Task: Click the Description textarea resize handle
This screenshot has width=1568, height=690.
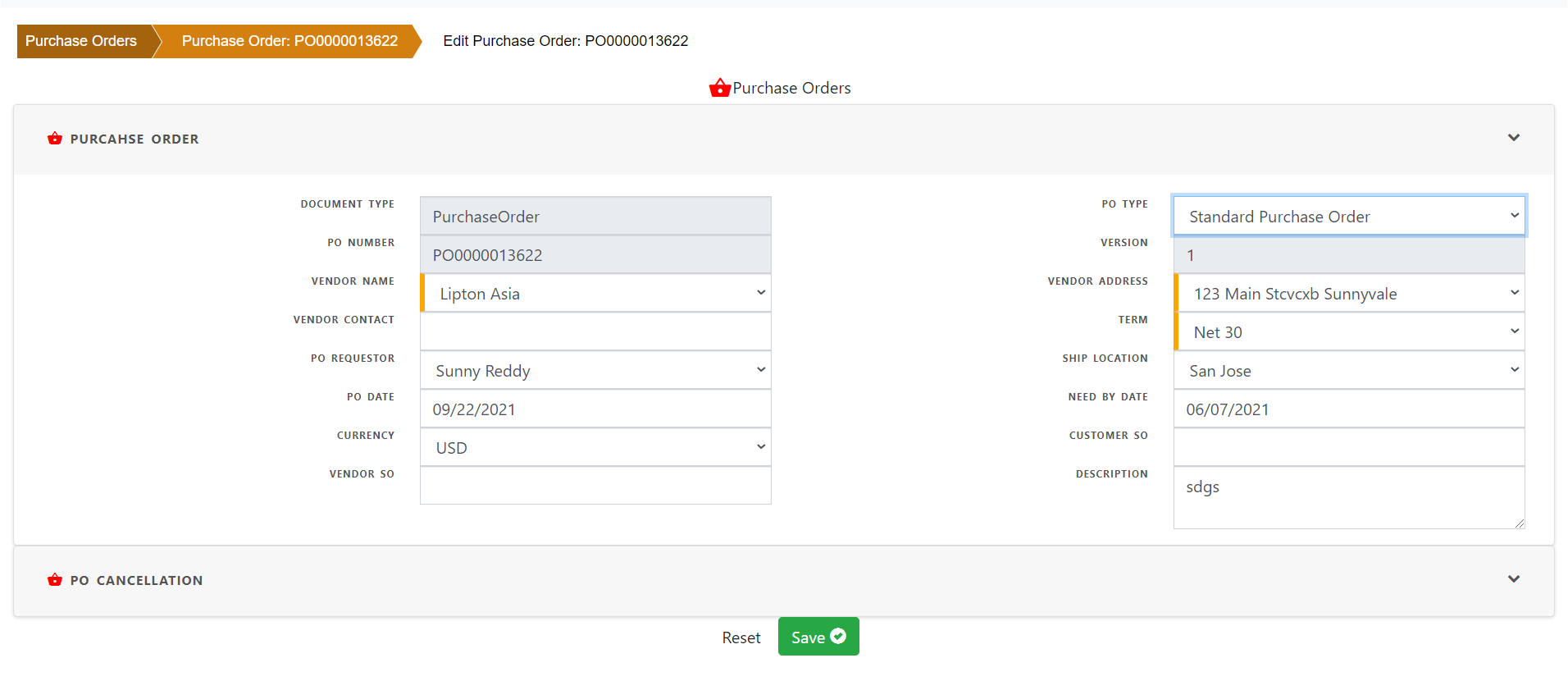Action: [1519, 523]
